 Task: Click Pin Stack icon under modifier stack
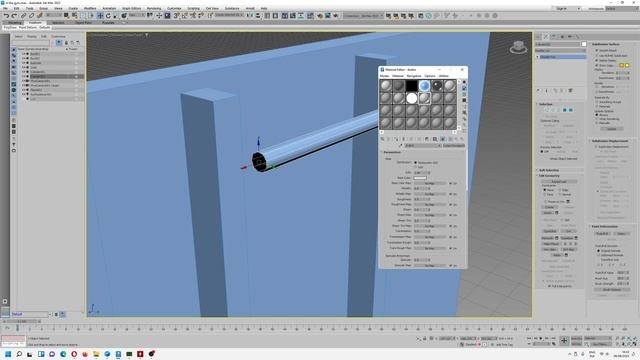click(538, 91)
